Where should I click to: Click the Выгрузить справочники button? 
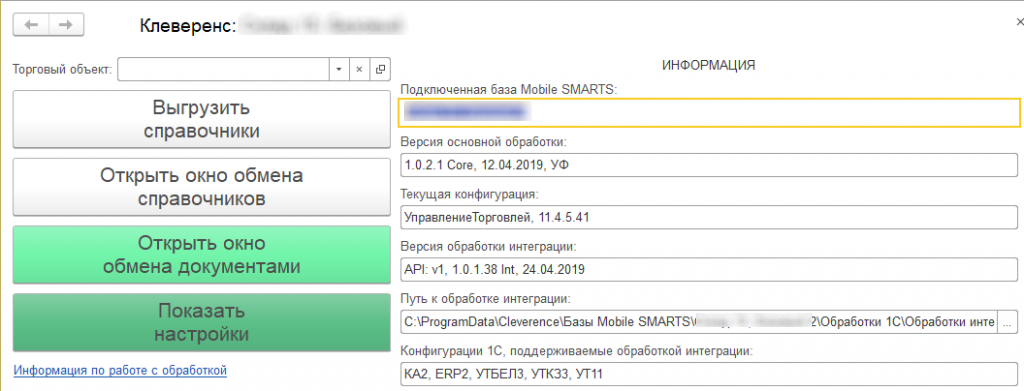click(x=201, y=119)
